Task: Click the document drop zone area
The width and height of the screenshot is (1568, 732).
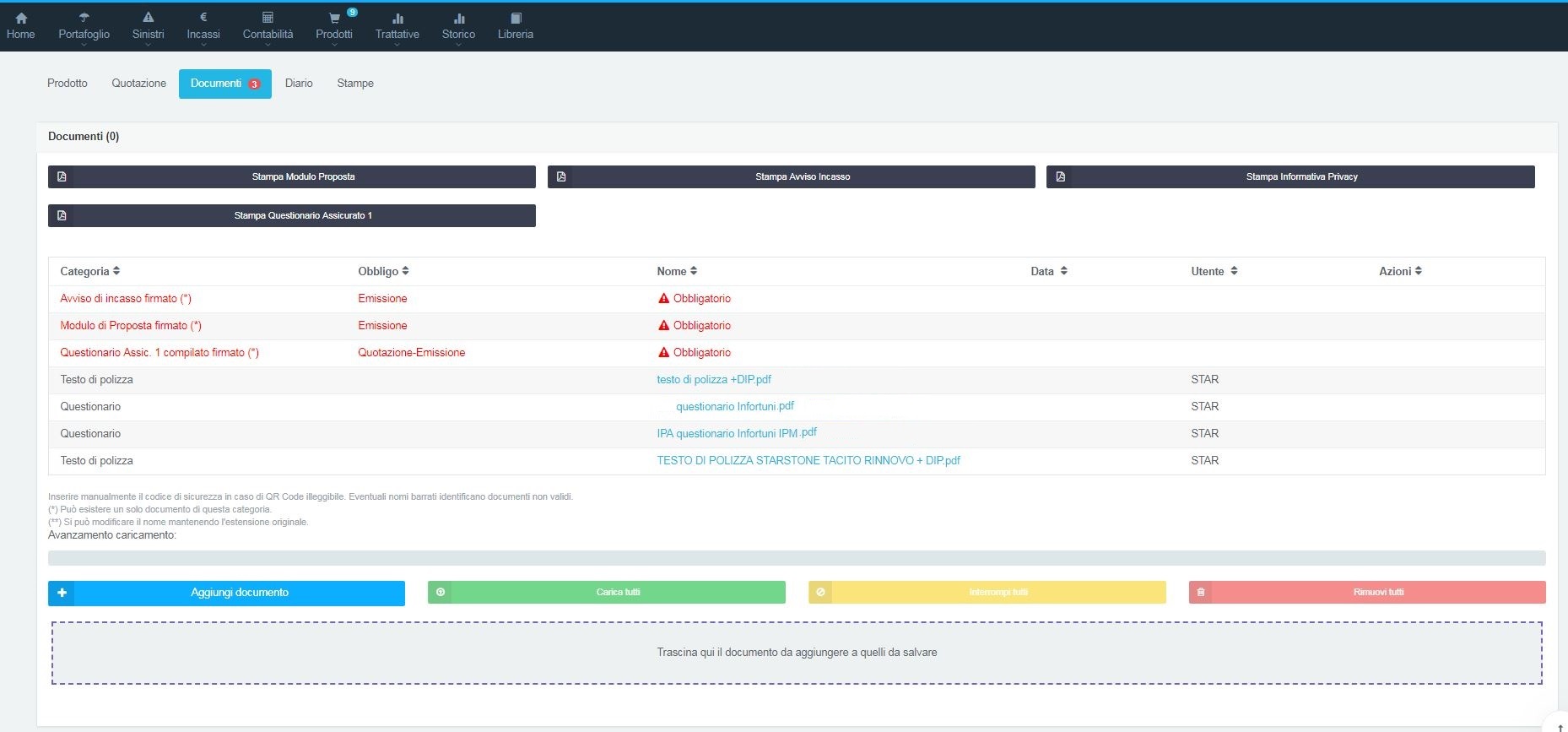Action: point(797,653)
